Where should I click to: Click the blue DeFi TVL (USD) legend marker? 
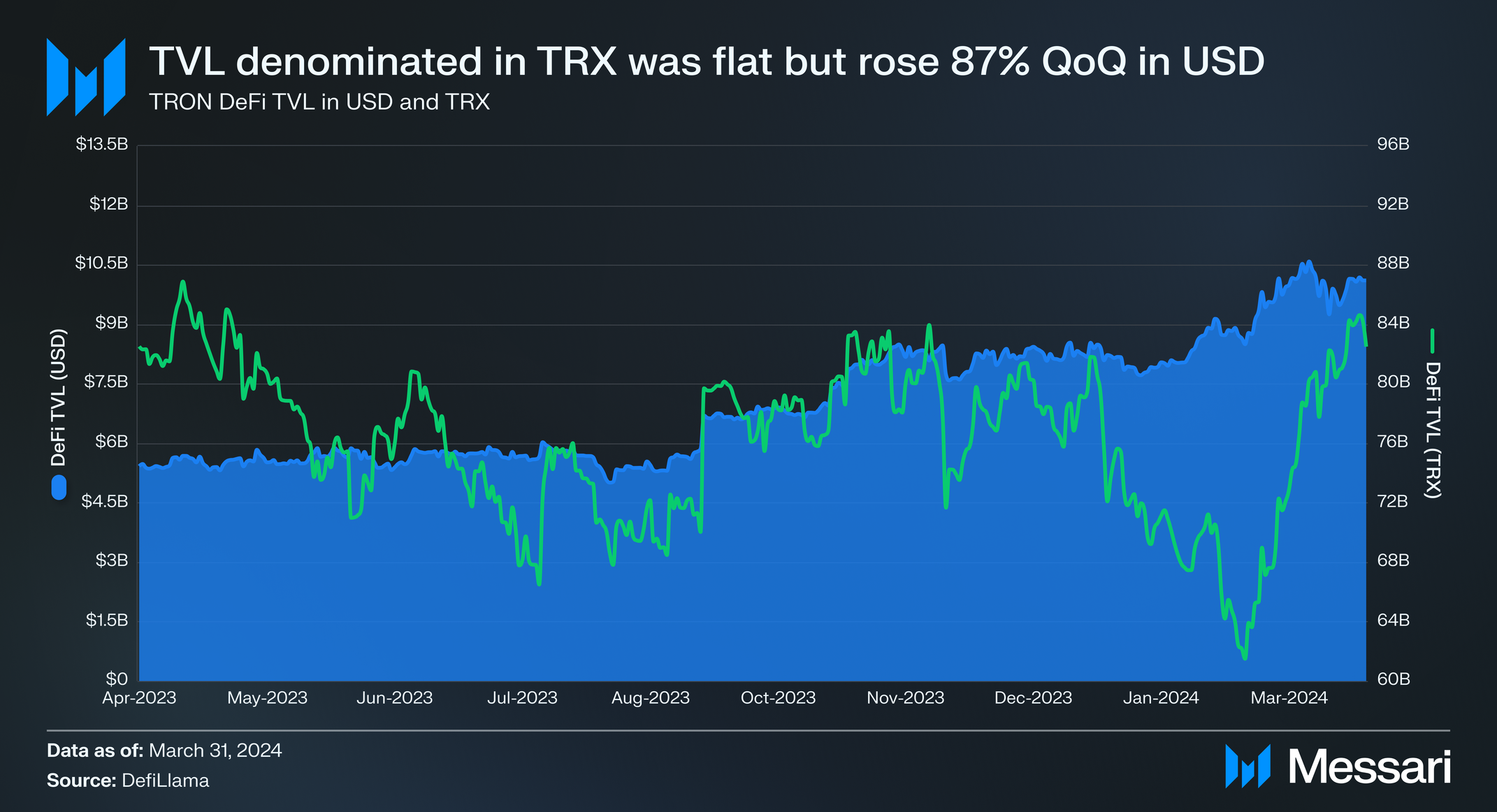[59, 488]
